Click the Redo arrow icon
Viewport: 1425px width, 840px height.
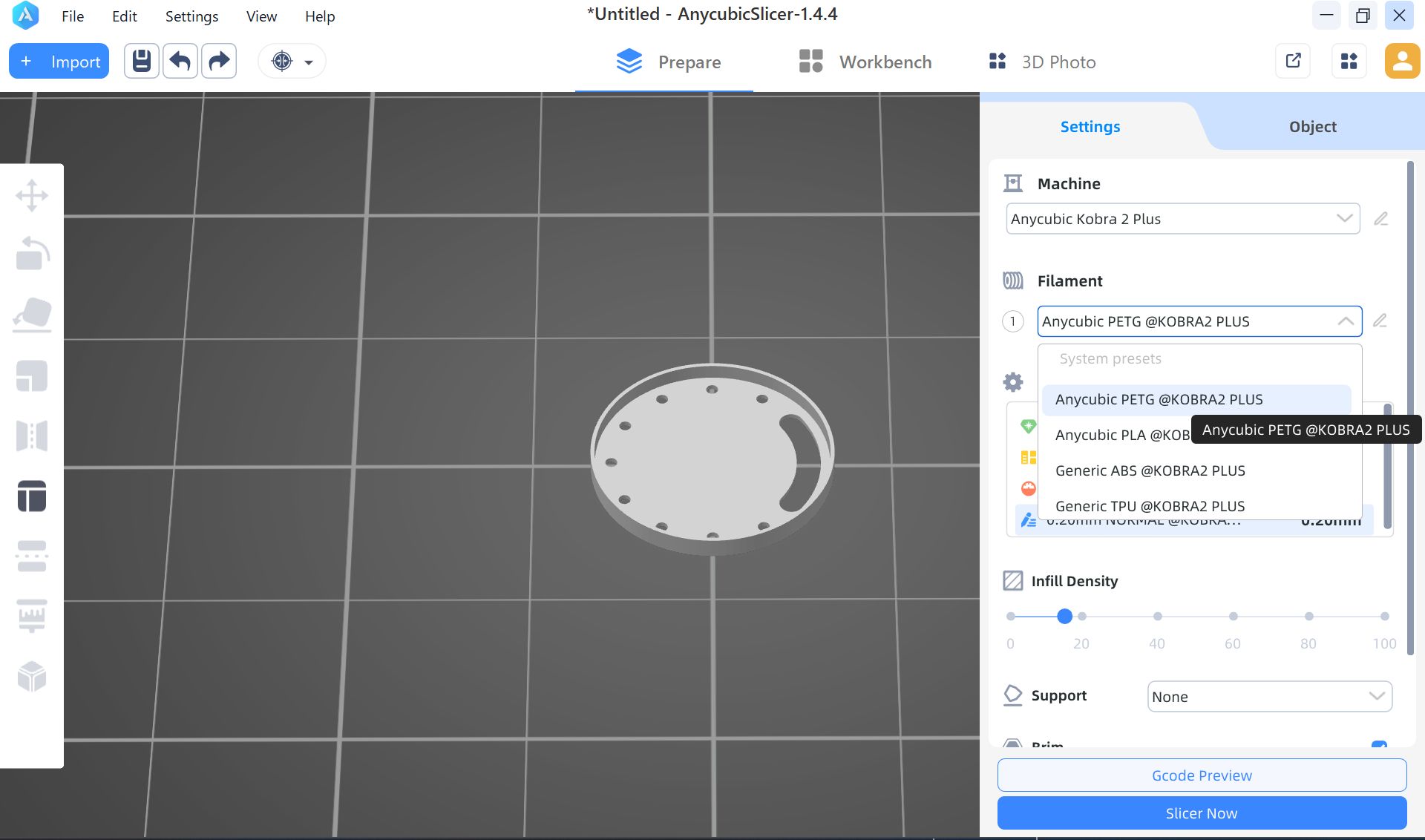(x=219, y=61)
